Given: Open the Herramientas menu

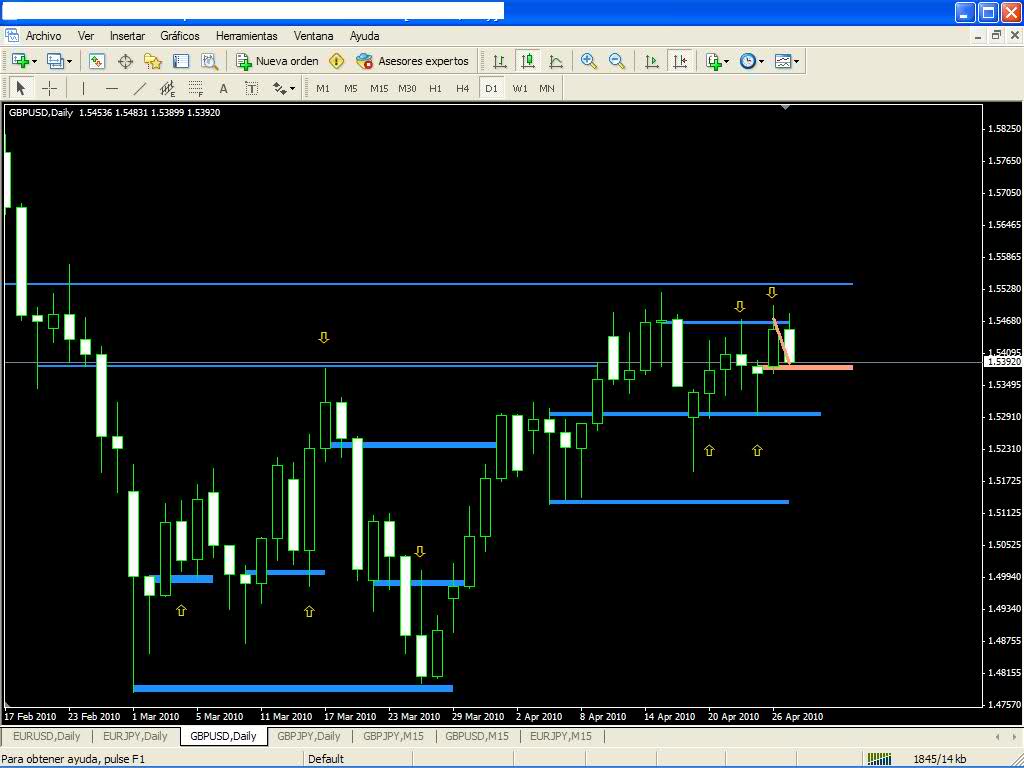Looking at the screenshot, I should [x=246, y=36].
